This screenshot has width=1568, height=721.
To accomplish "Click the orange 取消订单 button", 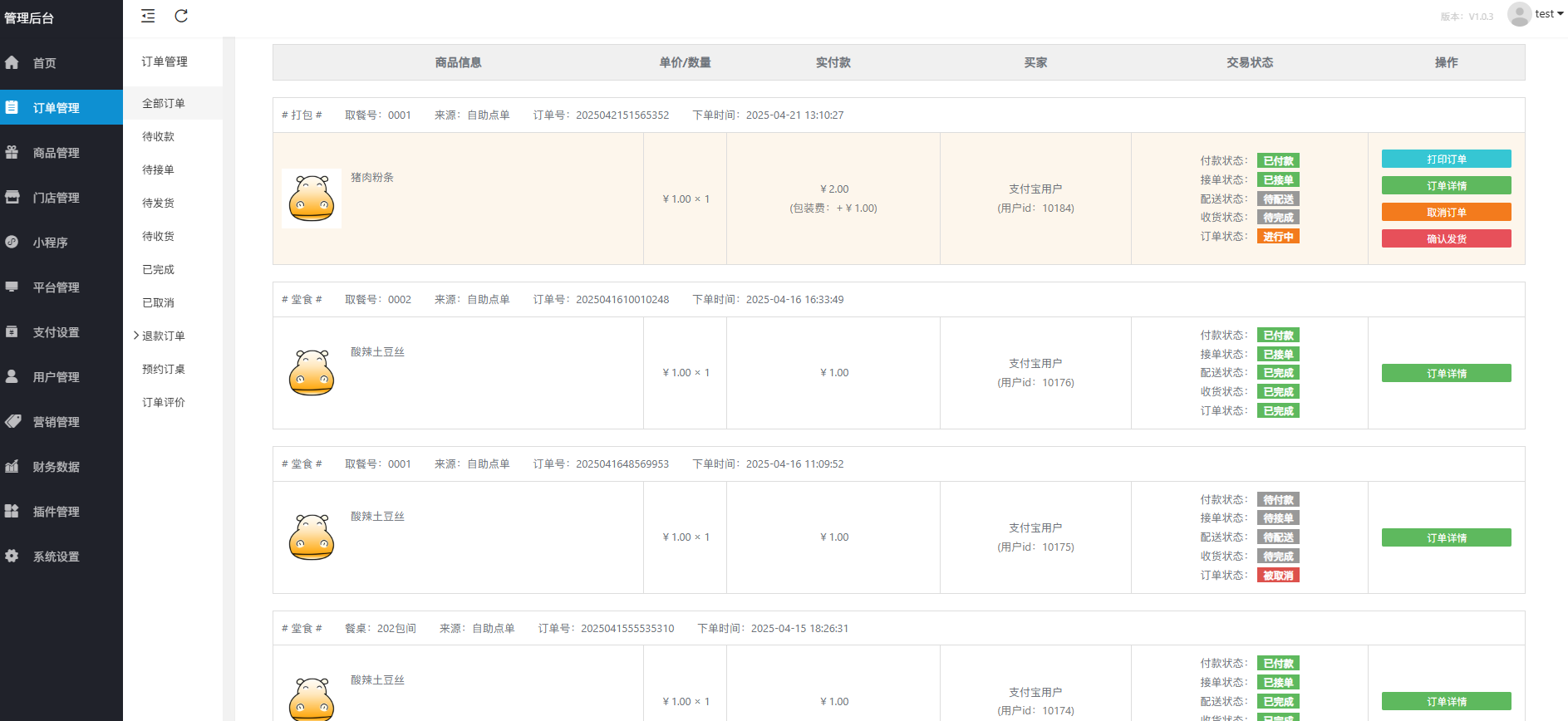I will (1446, 212).
